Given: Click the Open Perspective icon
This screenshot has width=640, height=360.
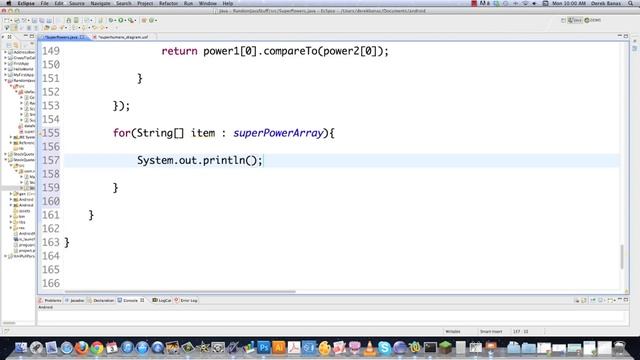Looking at the screenshot, I should [563, 20].
